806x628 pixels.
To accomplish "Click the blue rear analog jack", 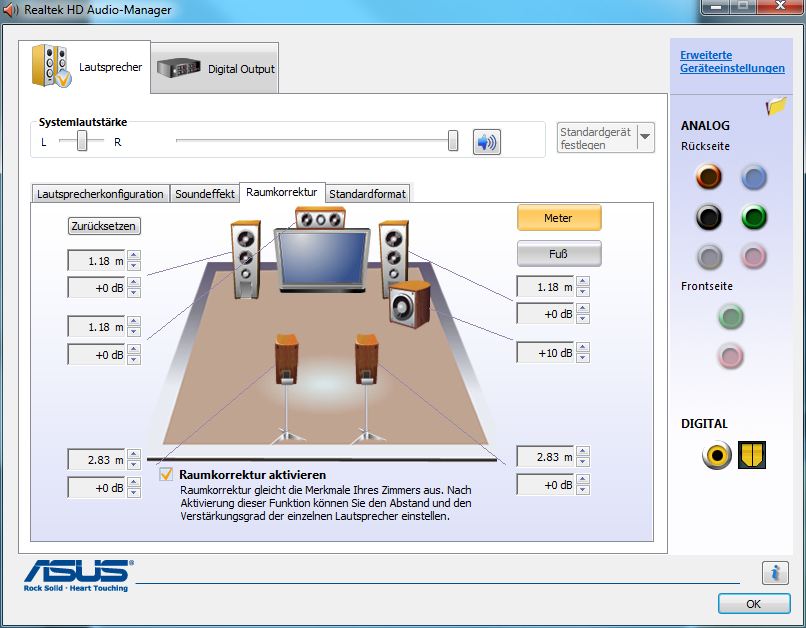I will (x=754, y=178).
